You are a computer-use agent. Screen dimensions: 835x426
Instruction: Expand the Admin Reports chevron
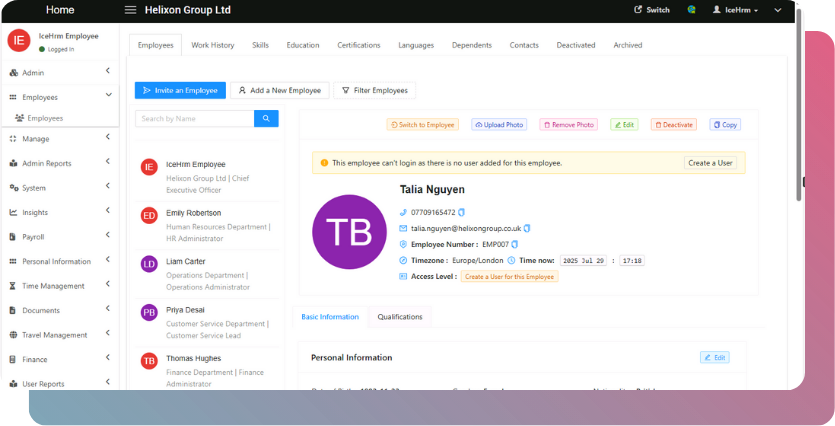[x=108, y=161]
